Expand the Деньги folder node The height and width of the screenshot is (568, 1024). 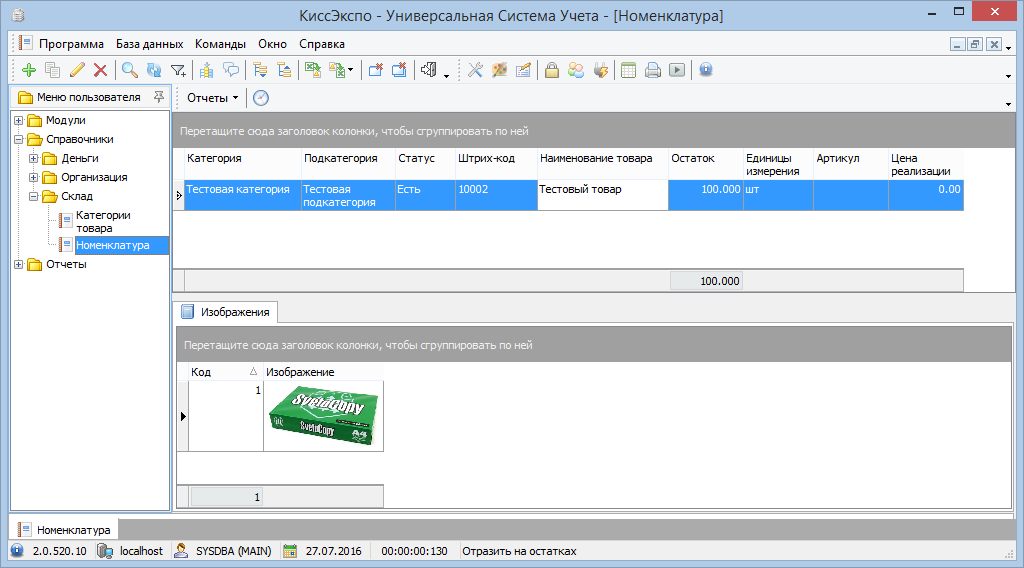tap(34, 159)
